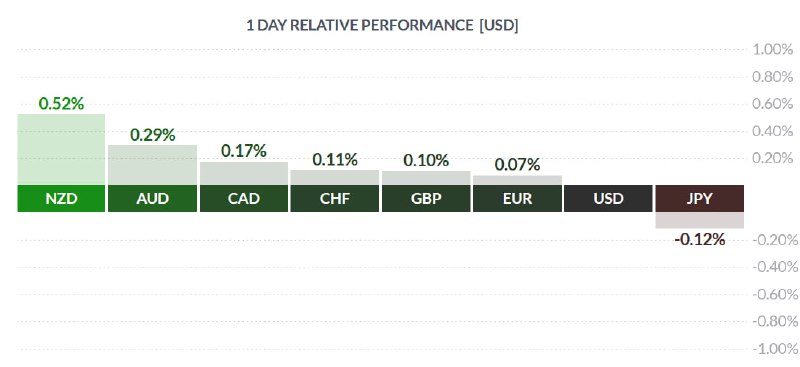
Task: Select the GBP currency block
Action: [x=426, y=199]
